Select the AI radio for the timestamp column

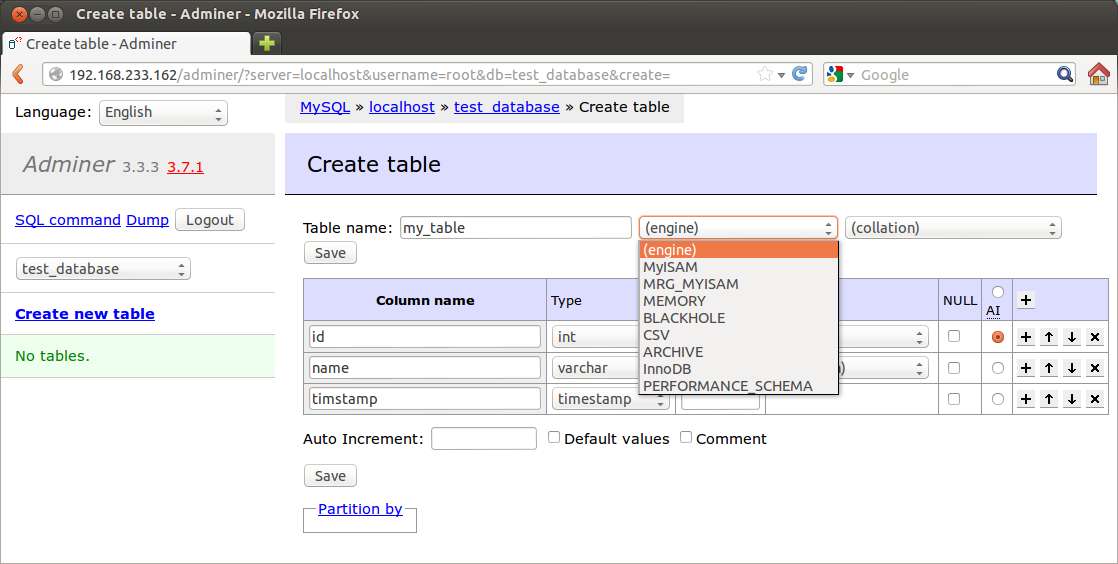tap(998, 399)
